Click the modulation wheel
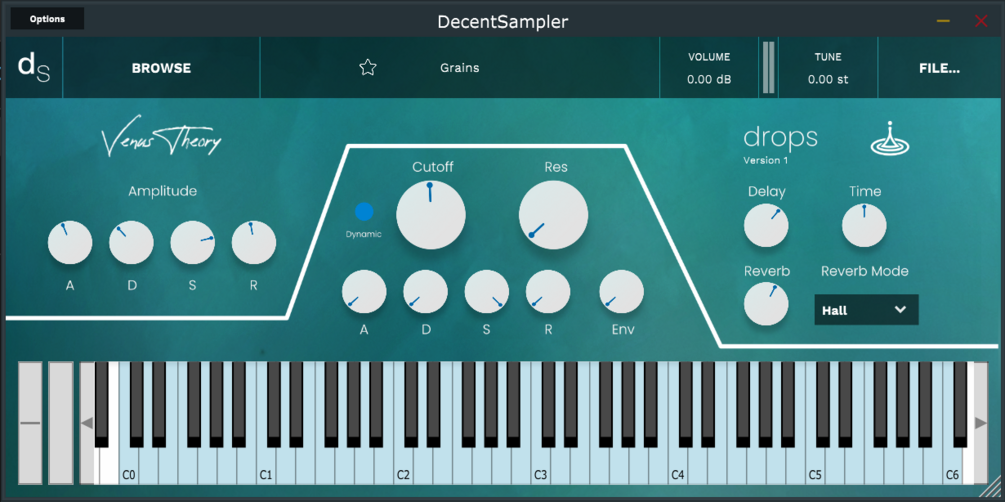 [x=61, y=423]
